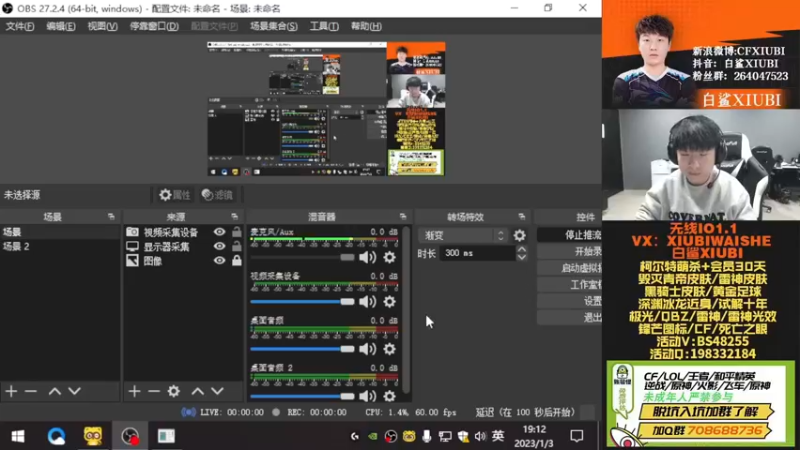Image resolution: width=800 pixels, height=450 pixels.
Task: Mute the 桌面音频 channel
Action: 367,349
